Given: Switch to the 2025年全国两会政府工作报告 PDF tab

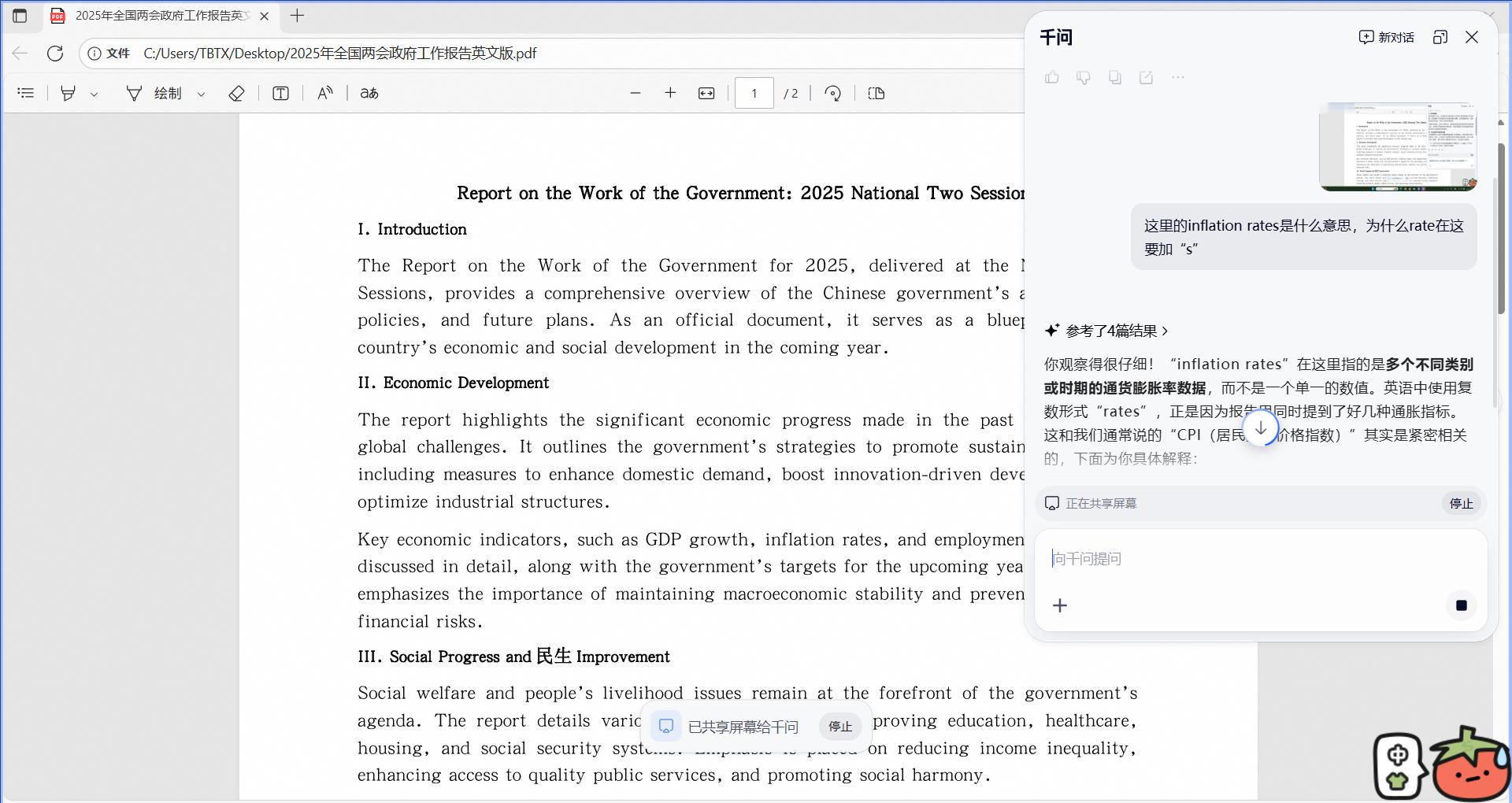Looking at the screenshot, I should click(x=161, y=16).
